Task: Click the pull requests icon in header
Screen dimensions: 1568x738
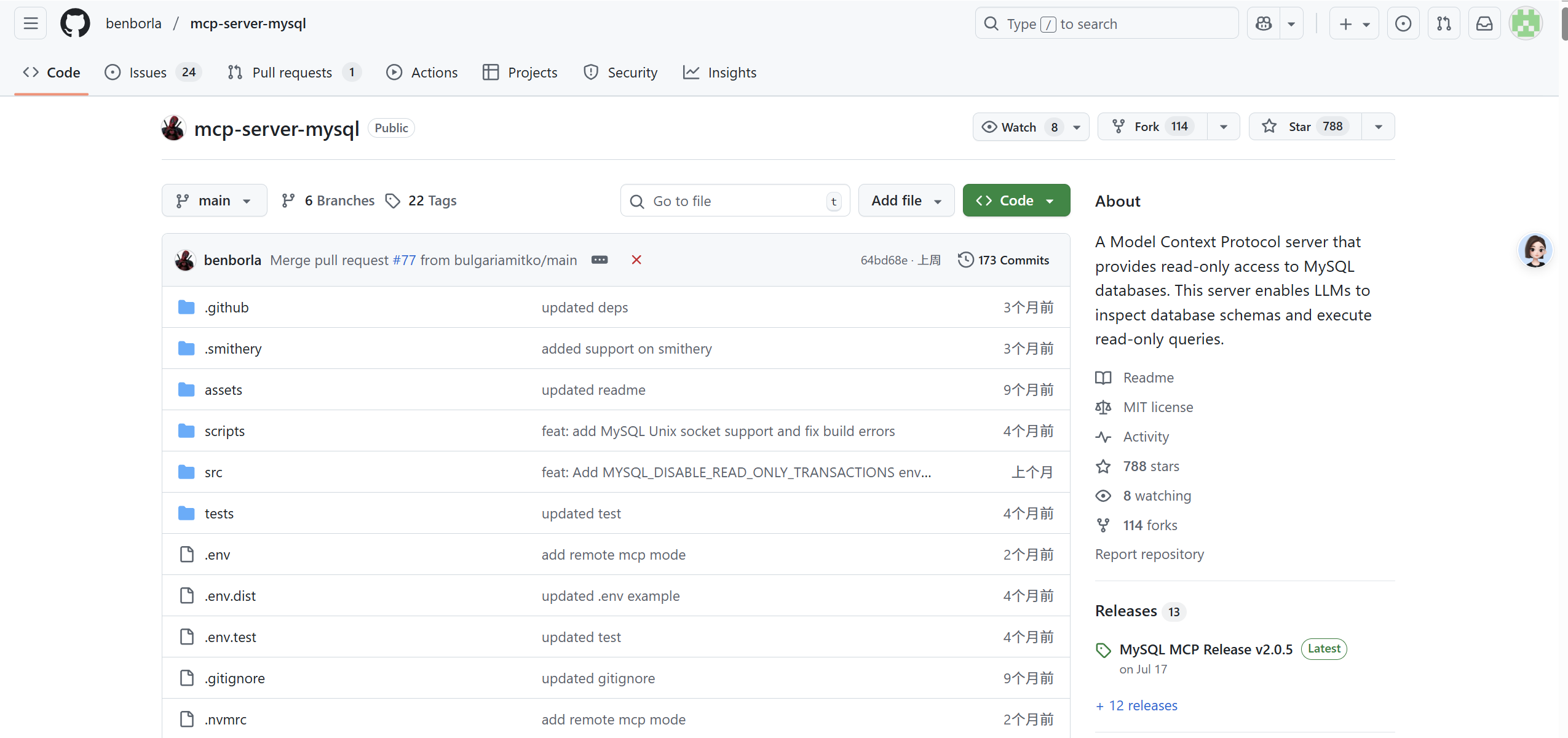Action: click(x=1444, y=23)
